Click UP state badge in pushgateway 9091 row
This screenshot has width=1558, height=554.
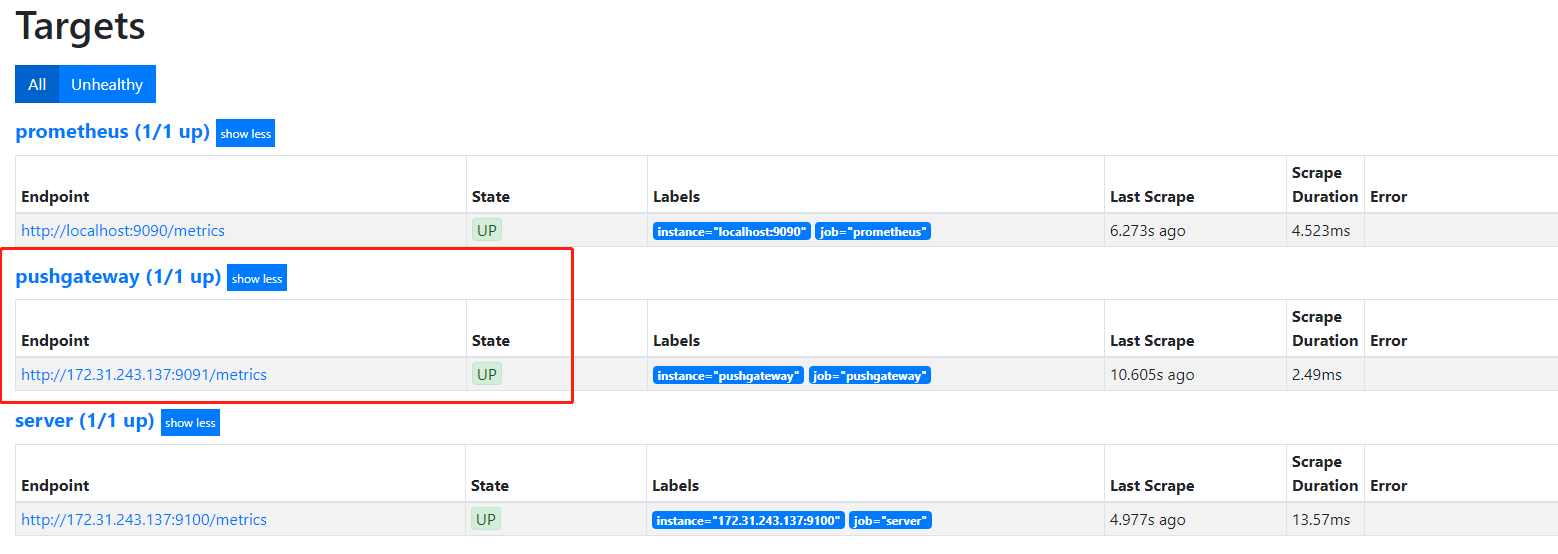coord(487,374)
